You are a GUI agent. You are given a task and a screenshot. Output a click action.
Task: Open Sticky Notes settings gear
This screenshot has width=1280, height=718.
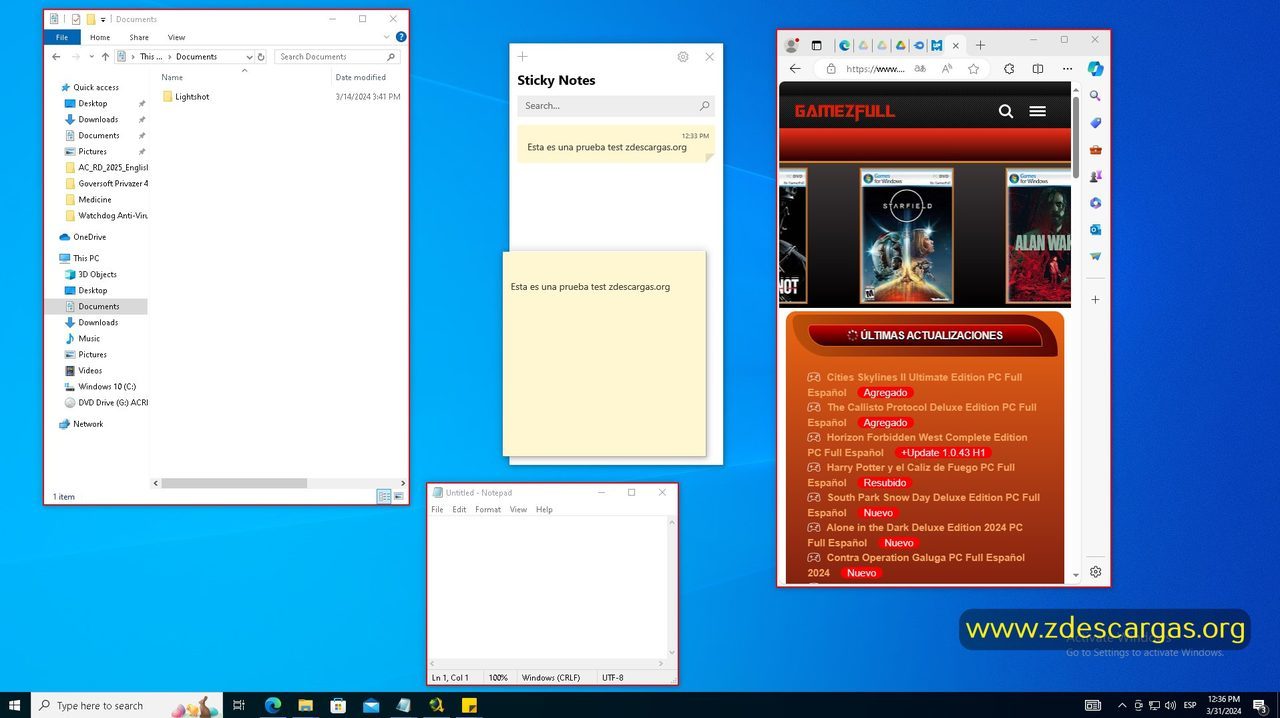point(683,57)
